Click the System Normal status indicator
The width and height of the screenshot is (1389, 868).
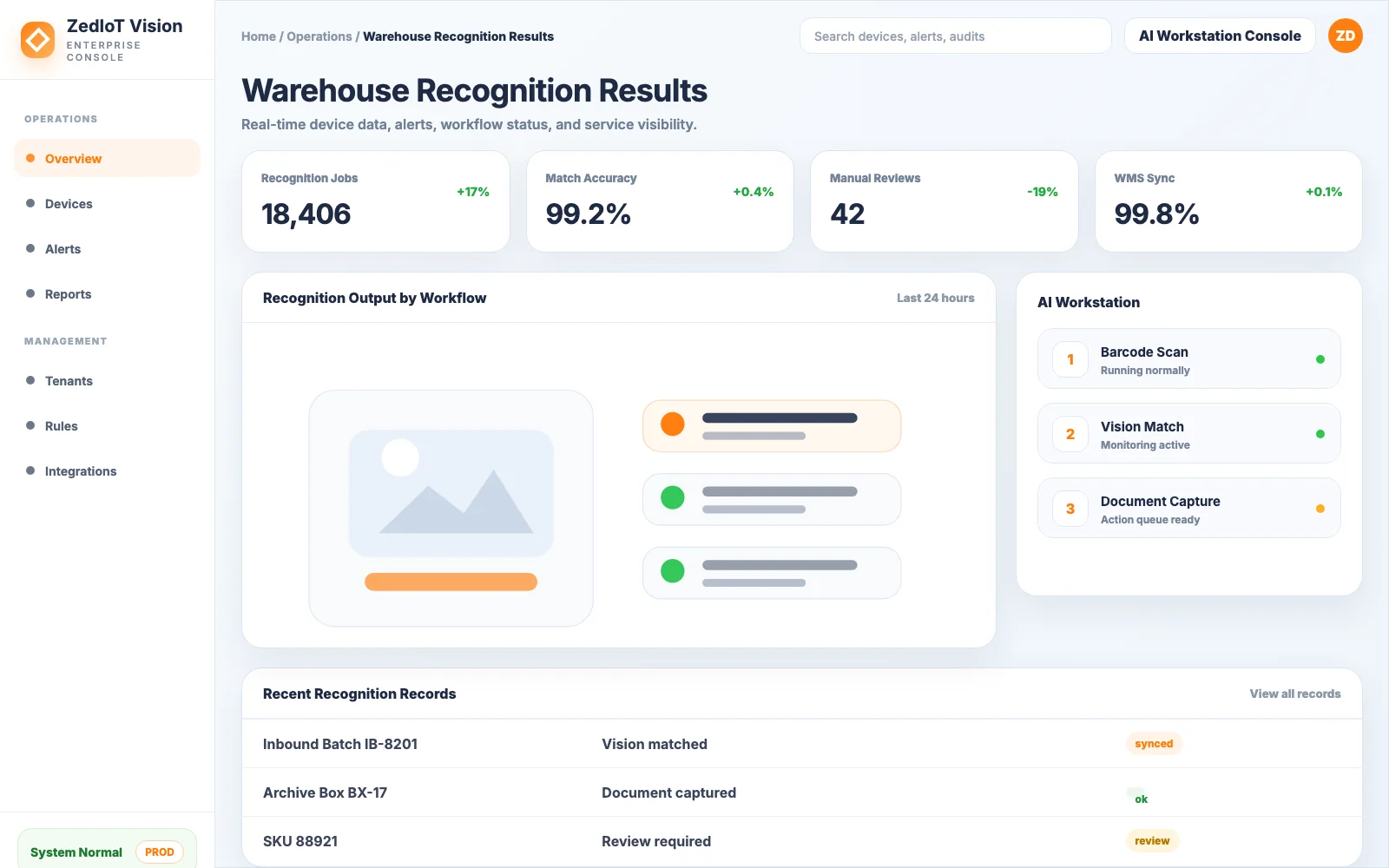76,852
